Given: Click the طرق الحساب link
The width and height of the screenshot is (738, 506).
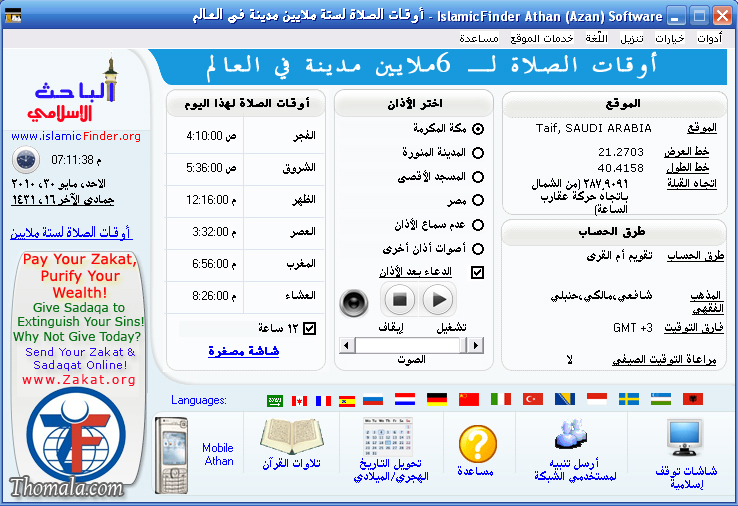Looking at the screenshot, I should coord(695,256).
